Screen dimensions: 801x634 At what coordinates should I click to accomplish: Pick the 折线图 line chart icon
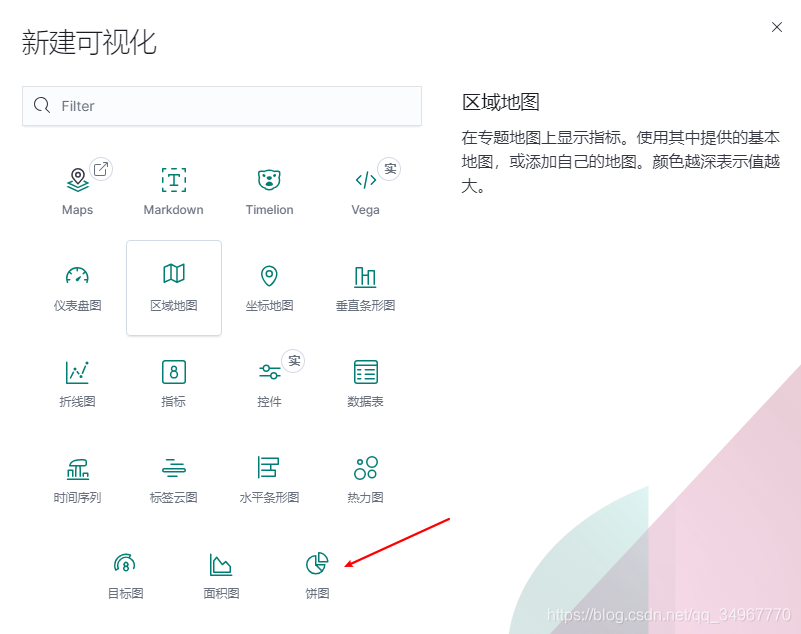pyautogui.click(x=77, y=372)
